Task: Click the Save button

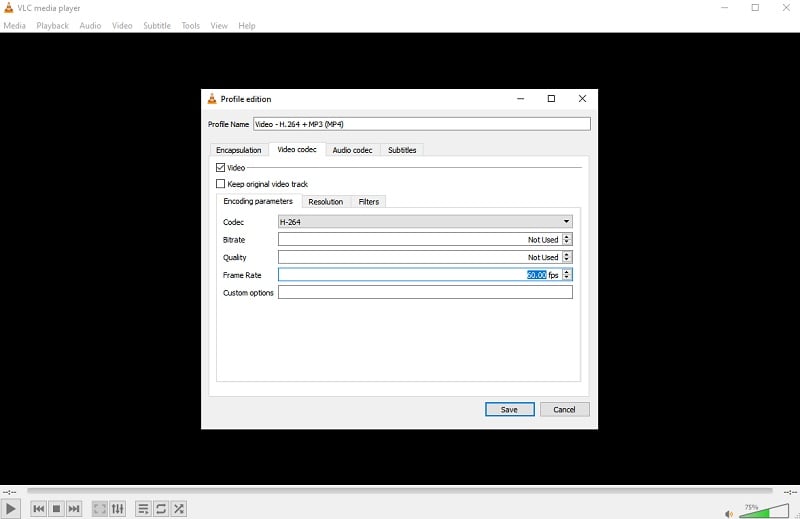Action: coord(510,409)
